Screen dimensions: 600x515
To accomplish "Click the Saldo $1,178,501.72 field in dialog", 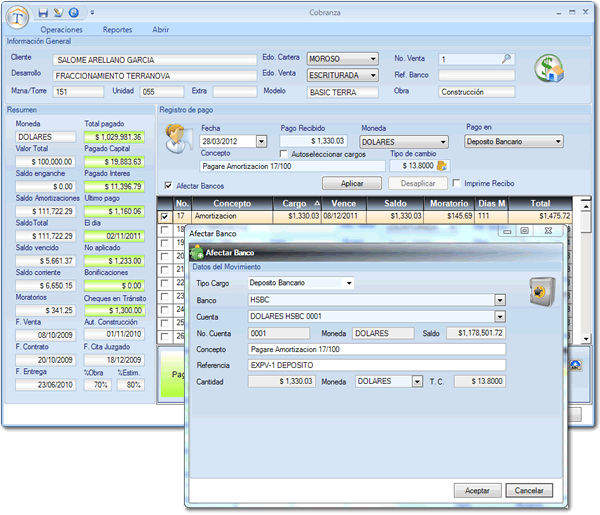I will click(x=476, y=333).
